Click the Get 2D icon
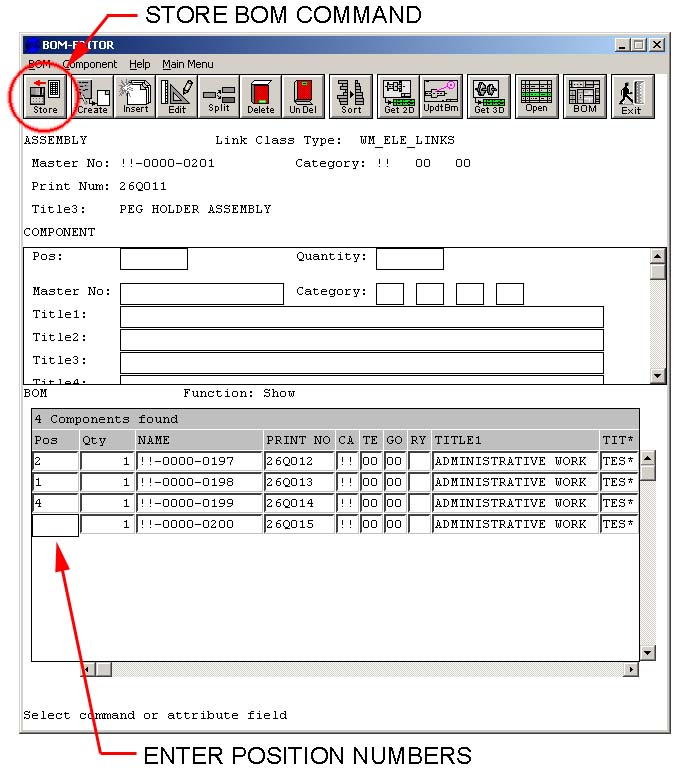 (399, 96)
